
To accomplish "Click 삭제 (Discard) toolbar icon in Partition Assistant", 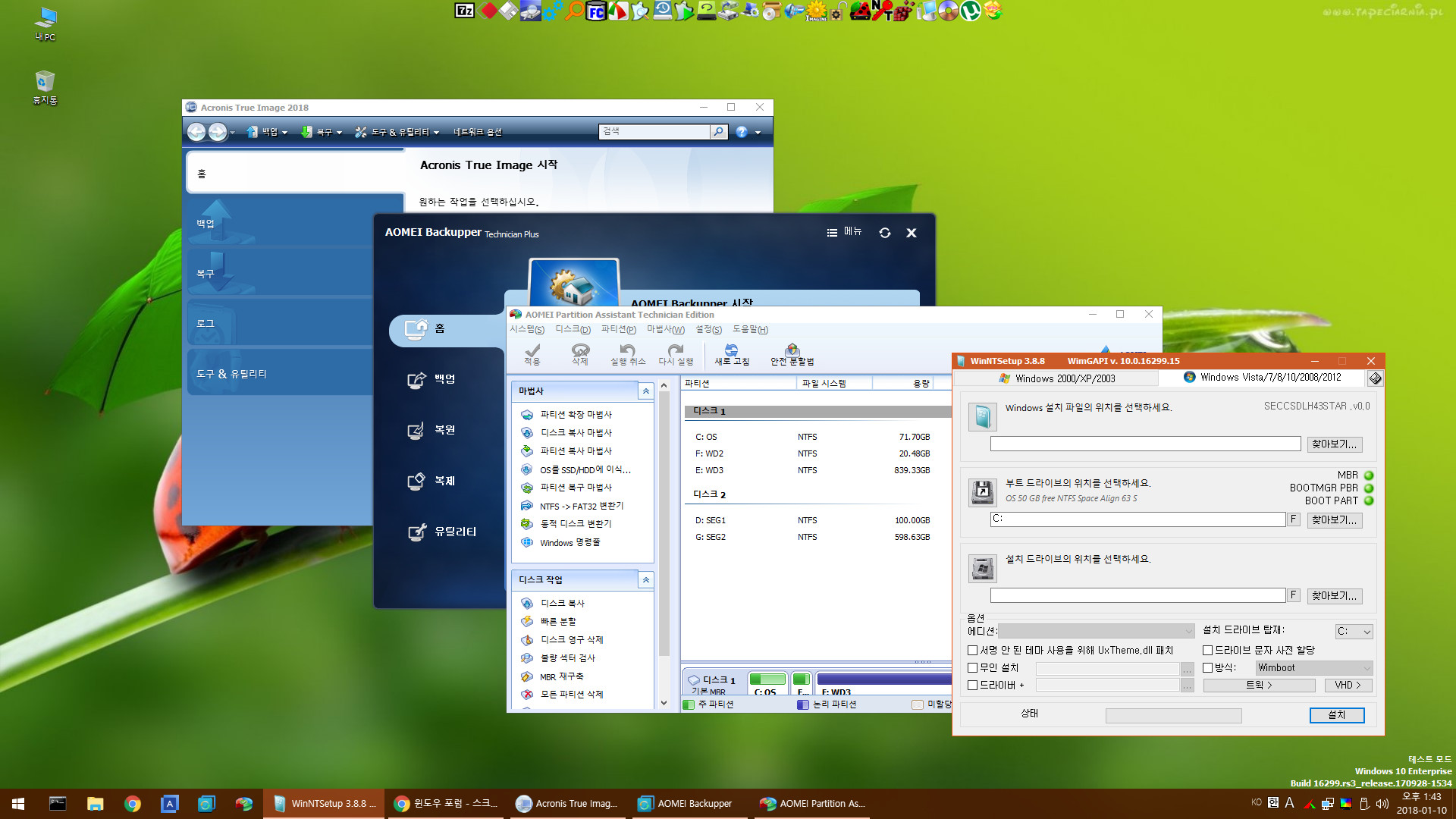I will (580, 354).
